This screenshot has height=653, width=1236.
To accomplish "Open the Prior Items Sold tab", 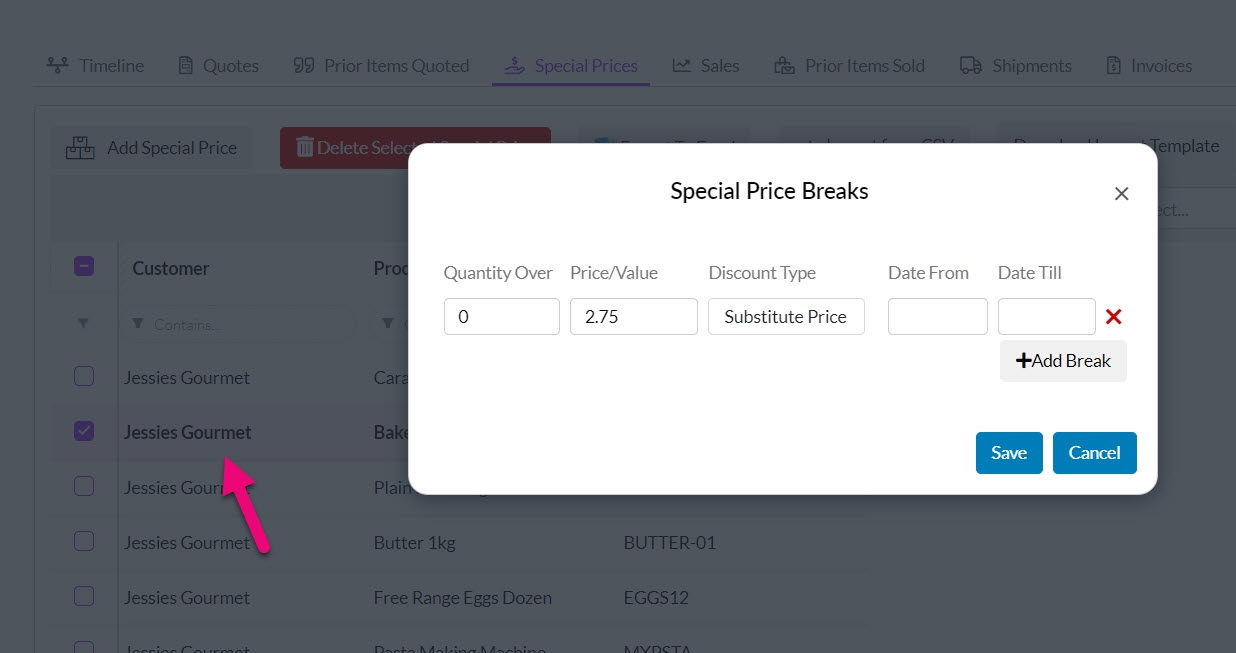I will (x=850, y=66).
